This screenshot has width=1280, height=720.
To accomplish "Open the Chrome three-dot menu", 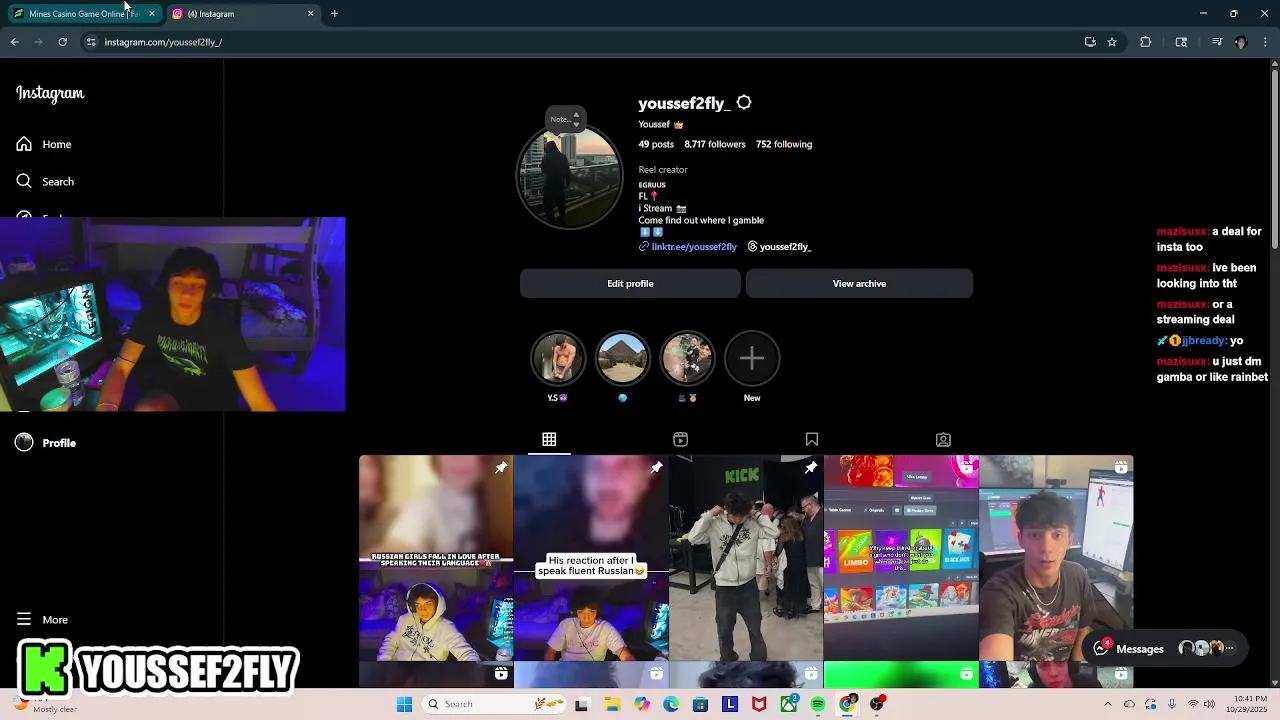I will coord(1266,42).
